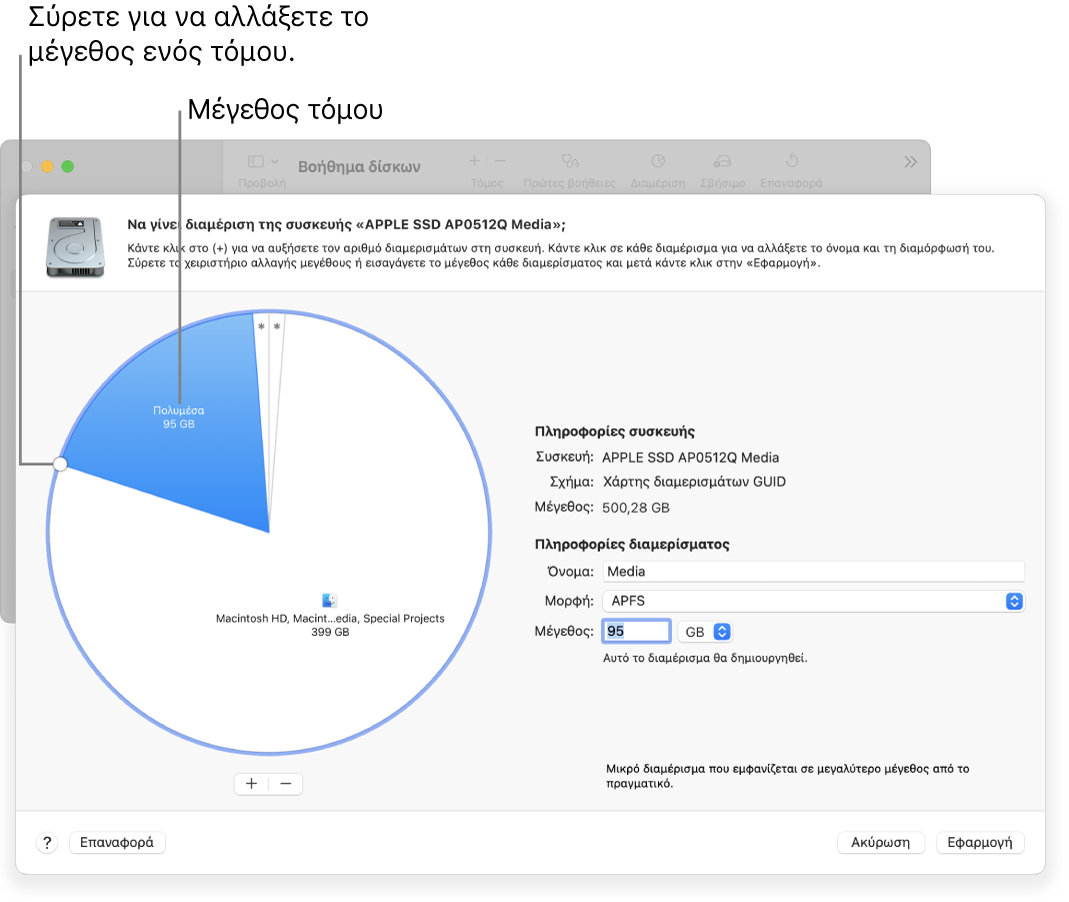Open the Προβολή view dropdown chevron
This screenshot has height=902, width=1069.
pyautogui.click(x=275, y=162)
